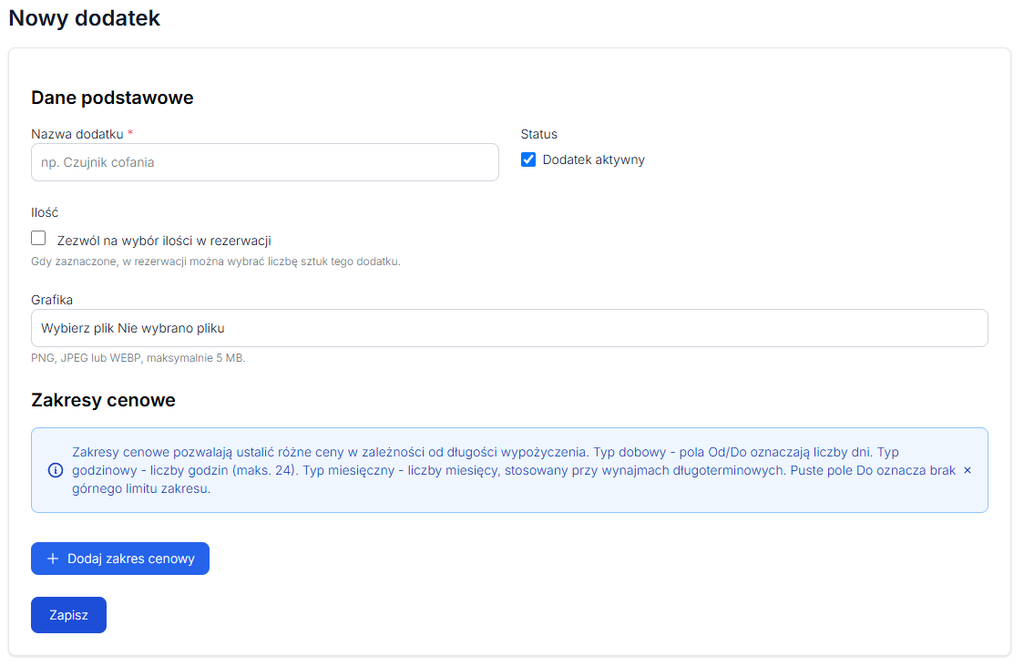Click the info icon in the blue alert
Screen dimensions: 1024x667
pos(56,470)
